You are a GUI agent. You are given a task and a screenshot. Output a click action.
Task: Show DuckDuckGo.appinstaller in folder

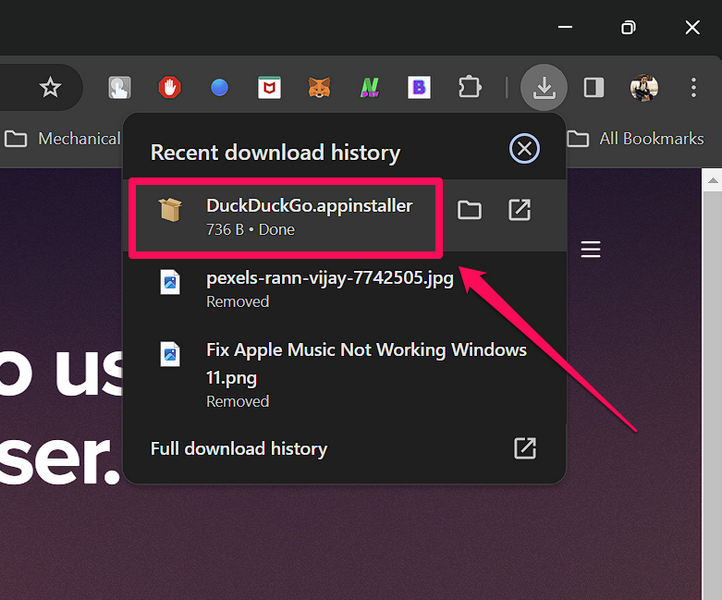(x=469, y=210)
